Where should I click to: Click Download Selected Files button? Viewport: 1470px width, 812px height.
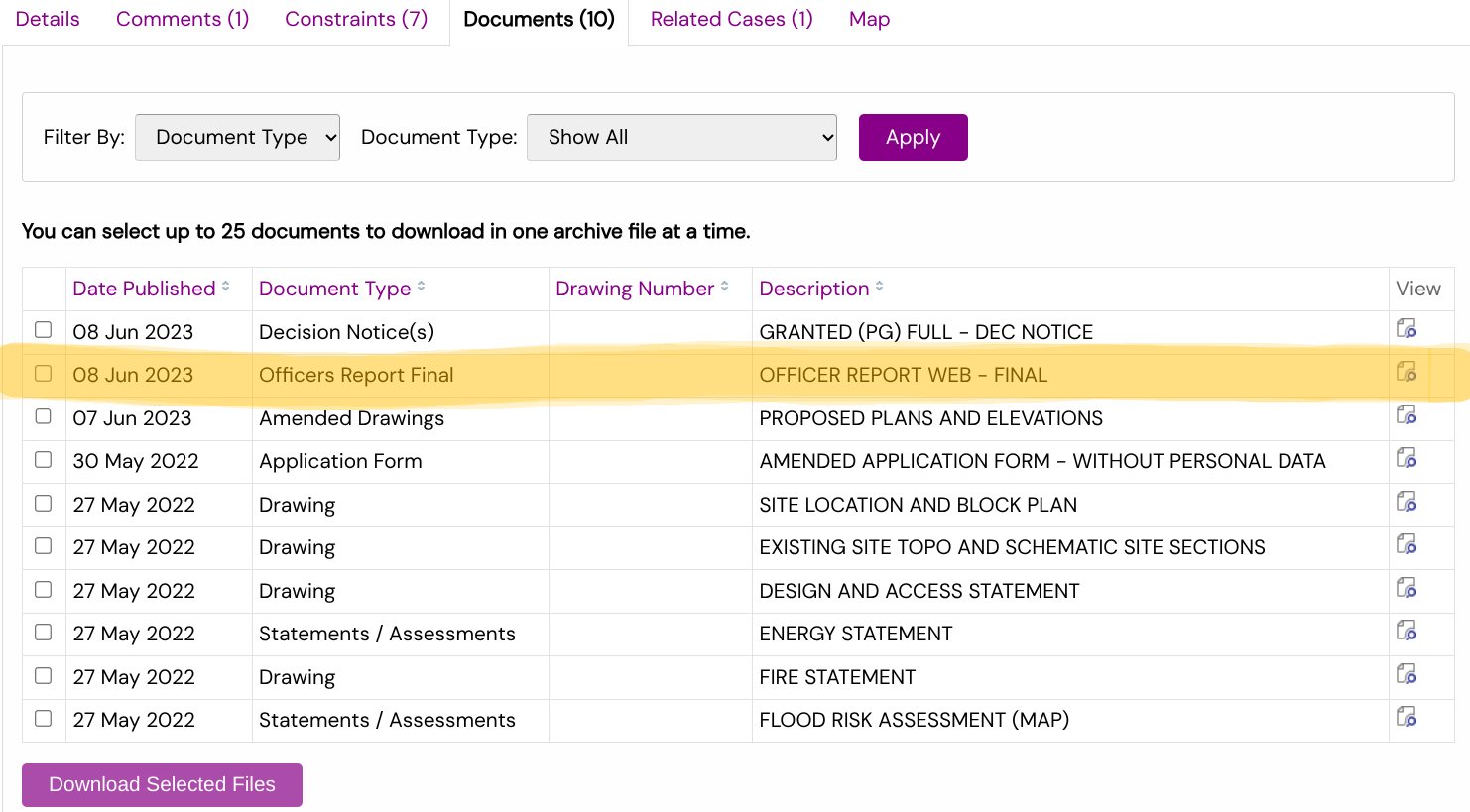162,784
